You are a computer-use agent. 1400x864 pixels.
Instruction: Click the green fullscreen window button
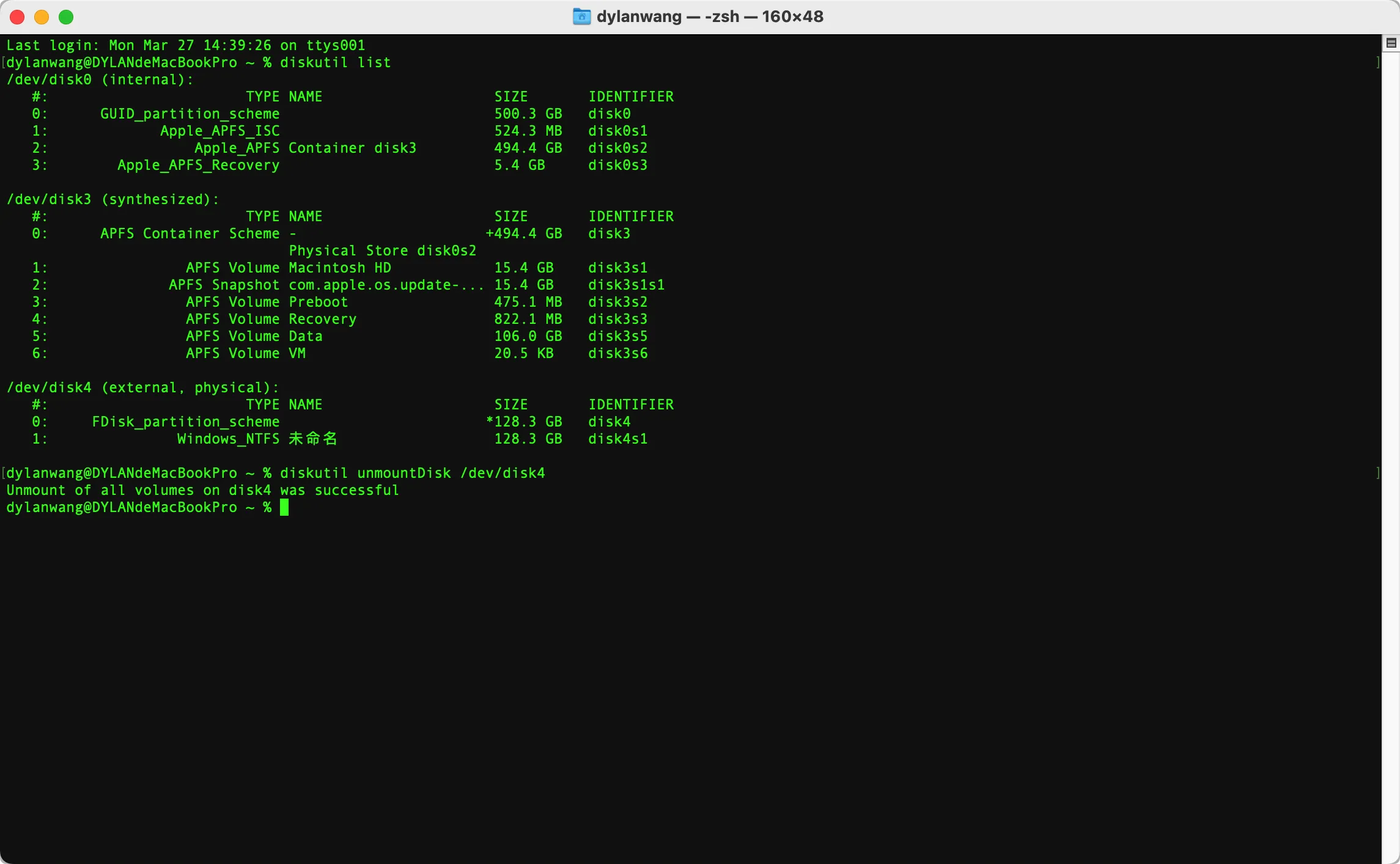[x=66, y=17]
